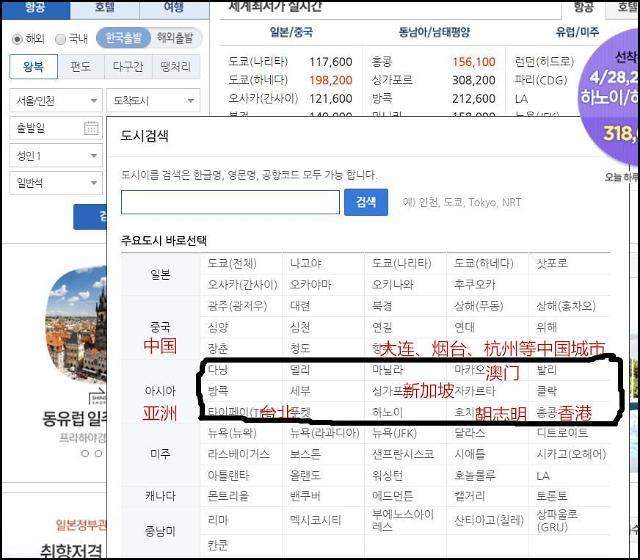Viewport: 640px width, 560px height.
Task: Choose 상해(홍차오) in the city list
Action: click(x=566, y=306)
